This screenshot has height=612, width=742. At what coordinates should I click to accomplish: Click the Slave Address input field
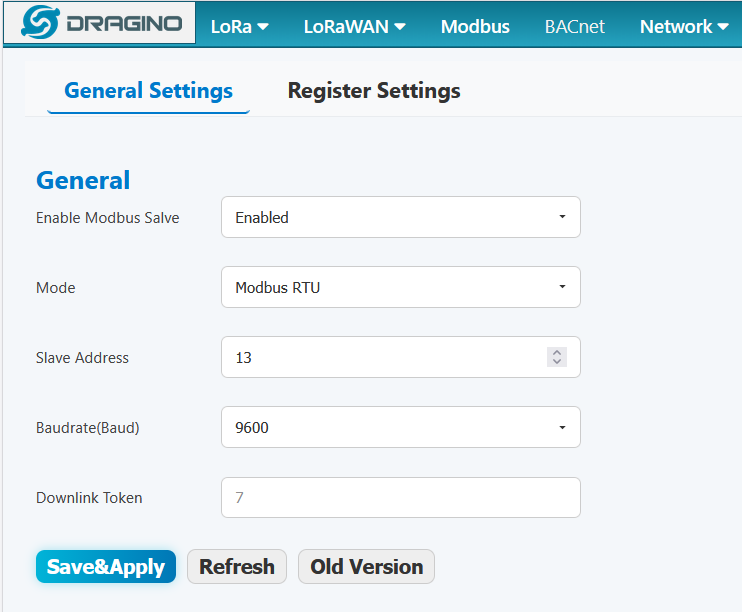point(401,357)
